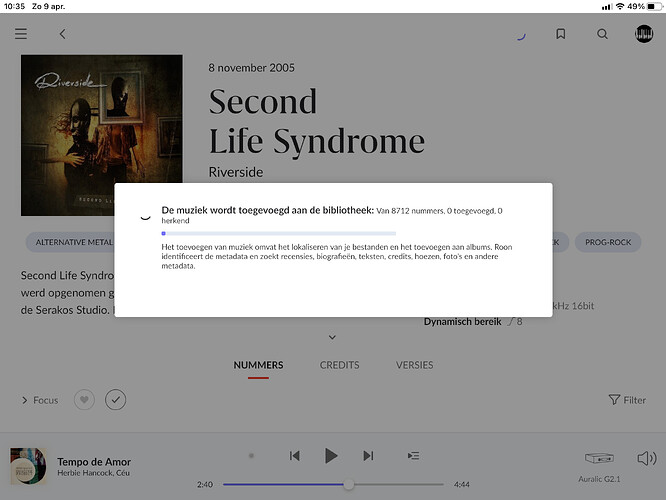666x500 pixels.
Task: Skip to the previous track
Action: pos(294,456)
